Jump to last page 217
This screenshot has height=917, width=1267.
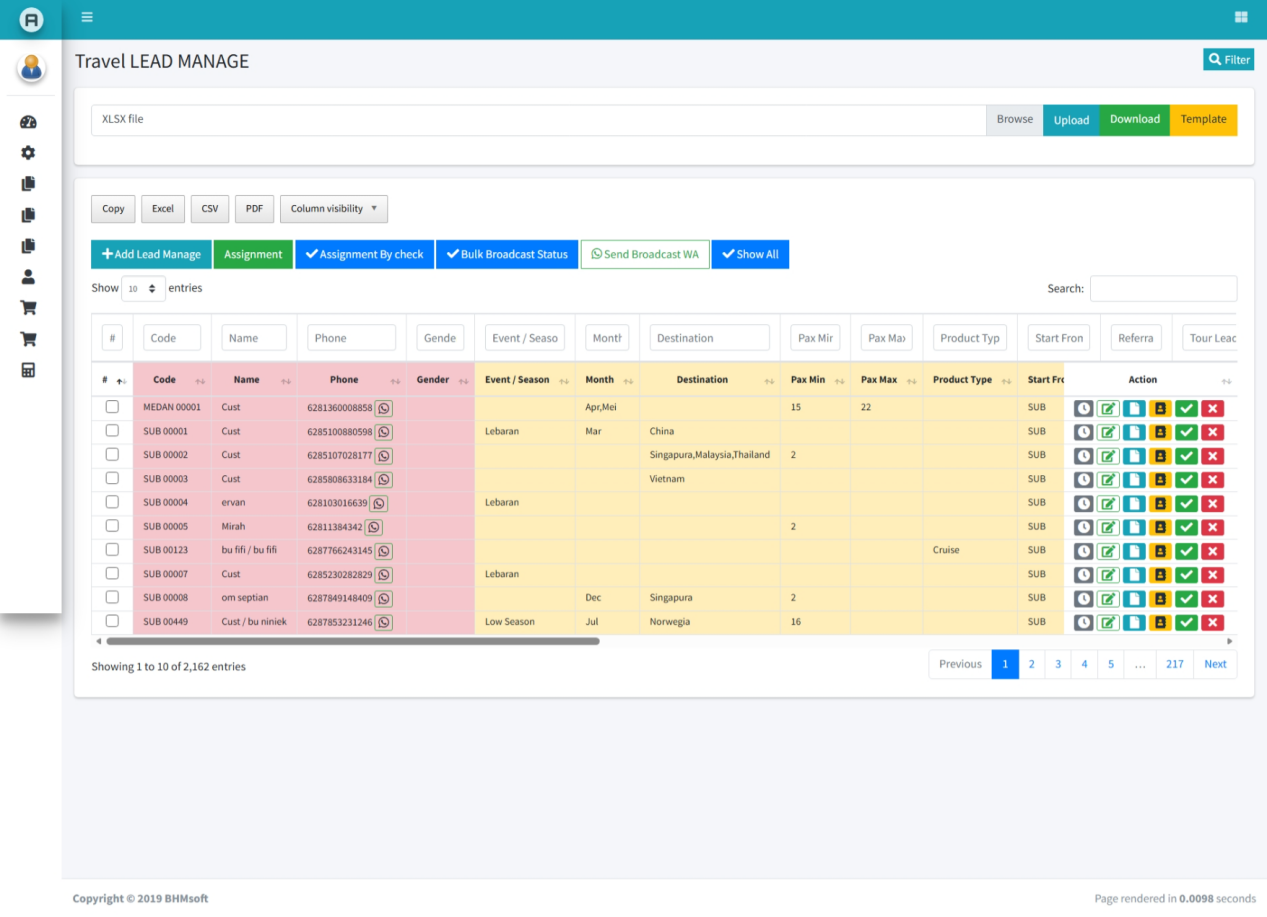point(1175,664)
